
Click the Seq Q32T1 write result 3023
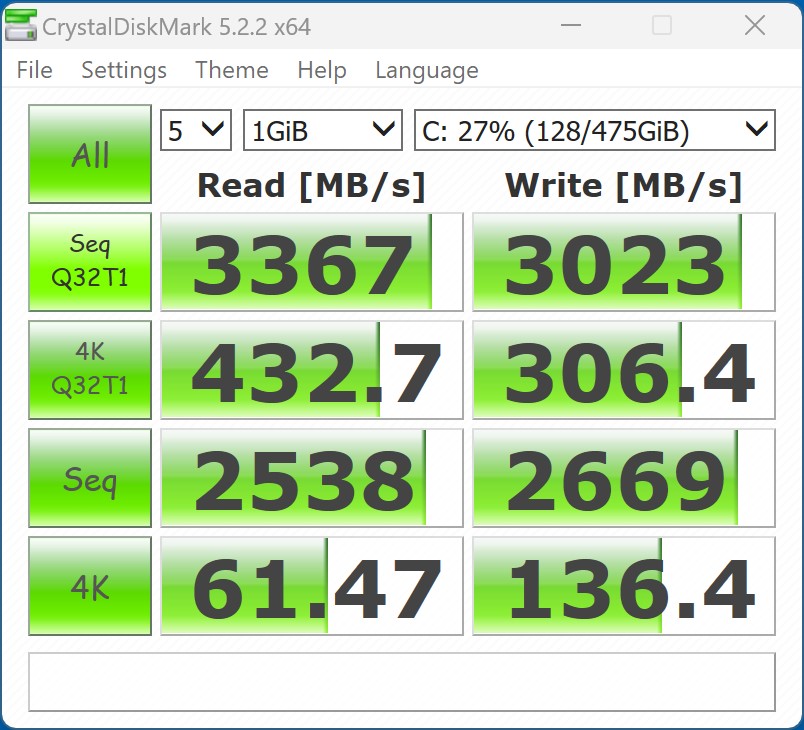tap(624, 262)
